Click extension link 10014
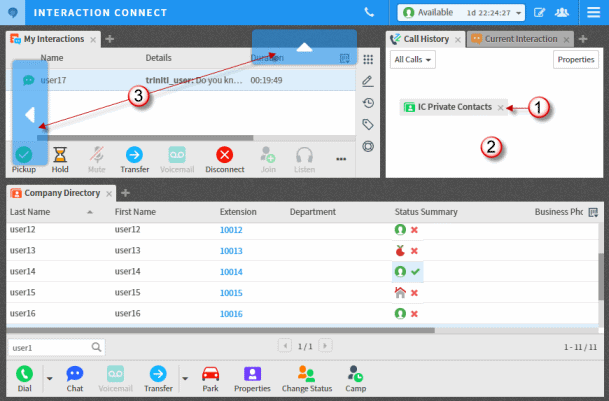The height and width of the screenshot is (401, 609). click(x=231, y=272)
